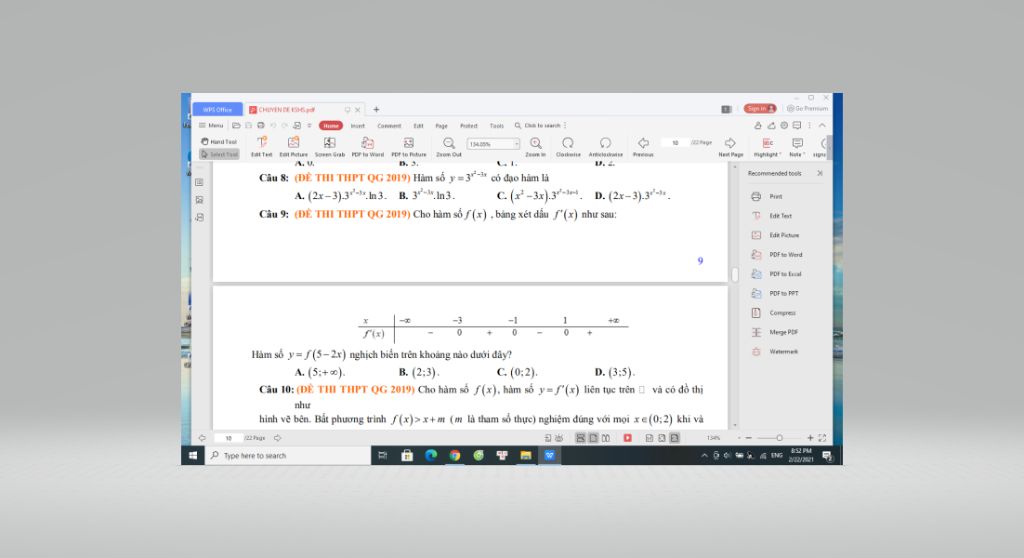Click the Windows taskbar search box
1024x558 pixels.
point(287,455)
